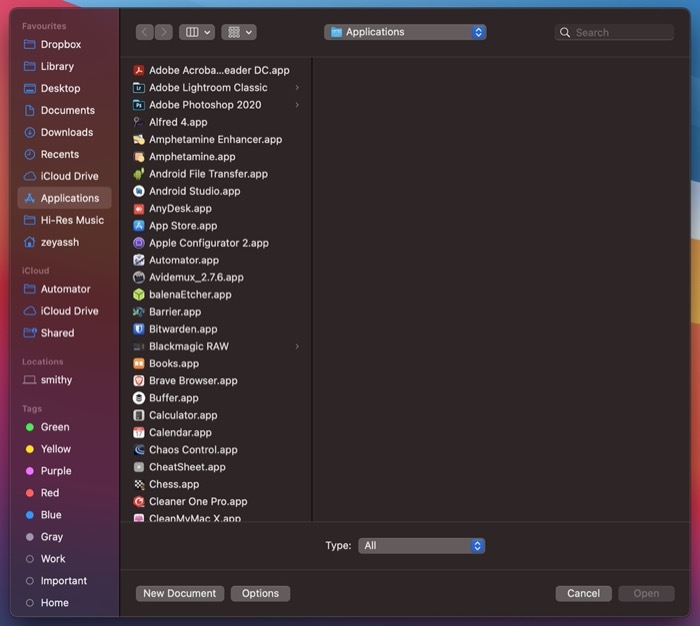Go back with the left arrow button
700x626 pixels.
click(x=145, y=32)
